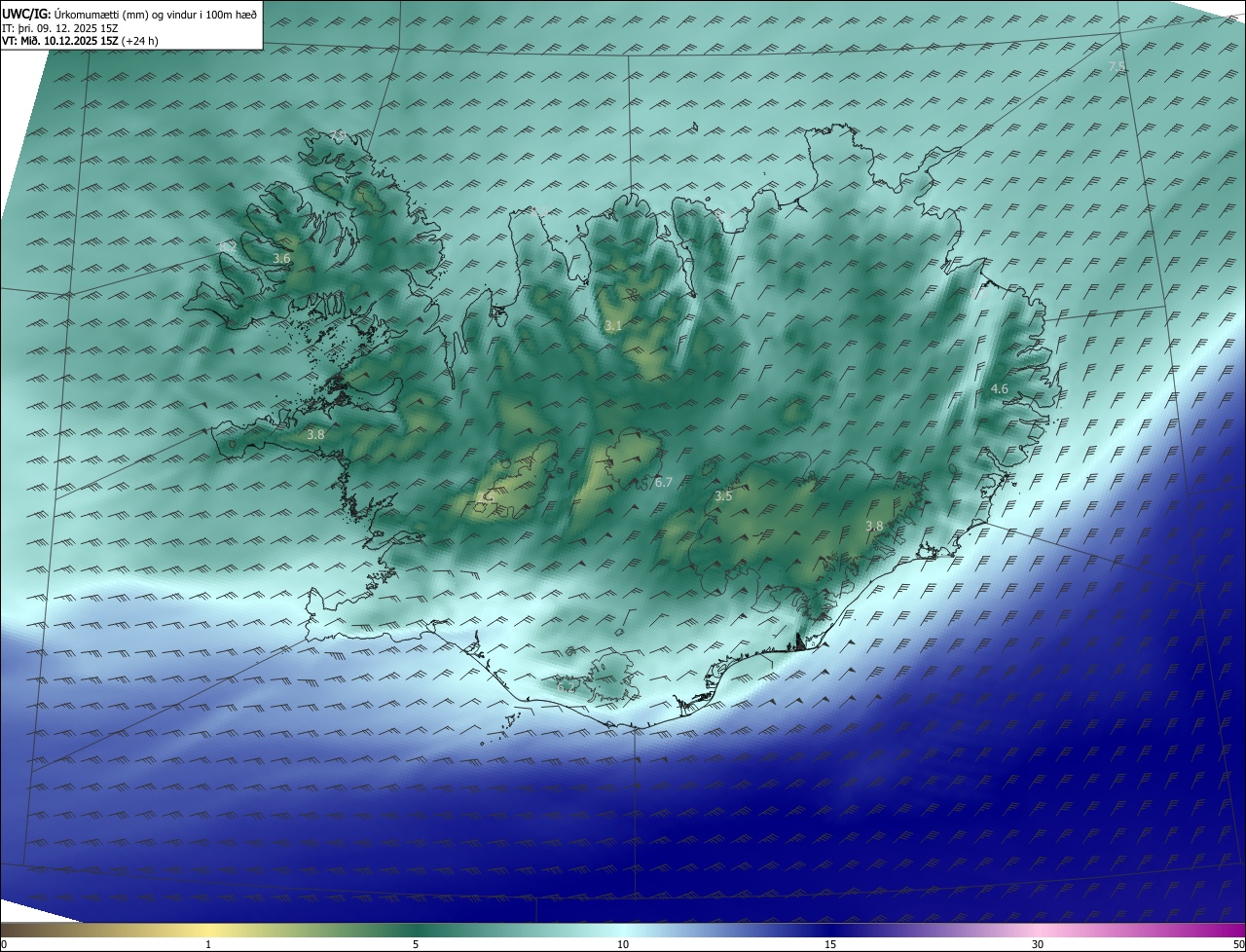Viewport: 1246px width, 952px height.
Task: Click the "1" label on the color scale
Action: pyautogui.click(x=208, y=944)
